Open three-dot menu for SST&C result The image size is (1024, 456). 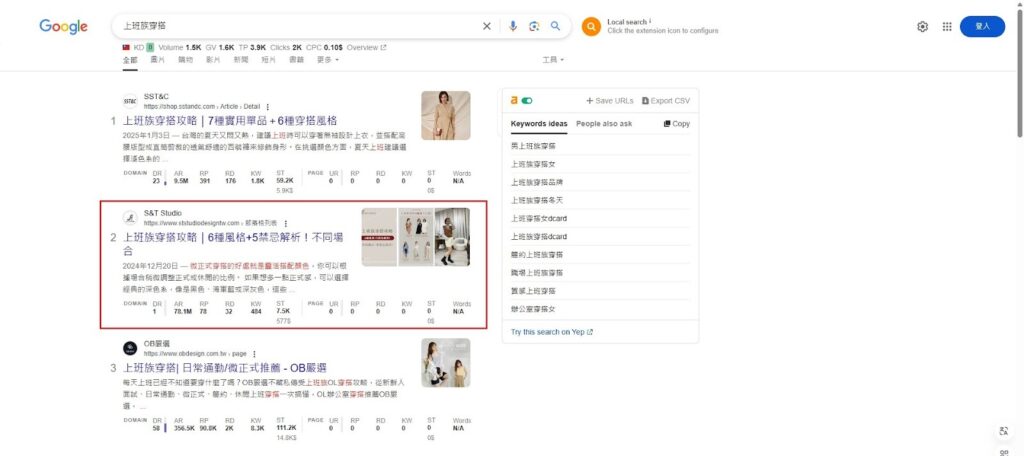(267, 106)
